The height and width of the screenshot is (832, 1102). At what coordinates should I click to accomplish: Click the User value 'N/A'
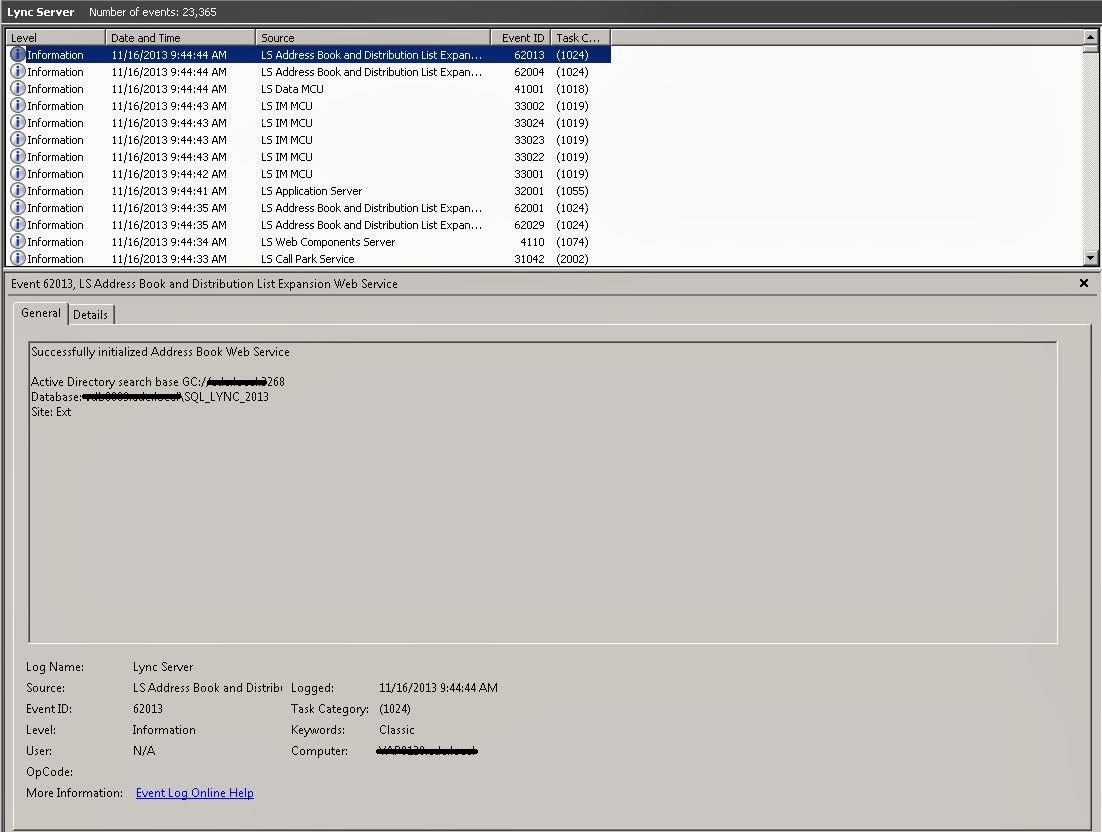pos(143,750)
